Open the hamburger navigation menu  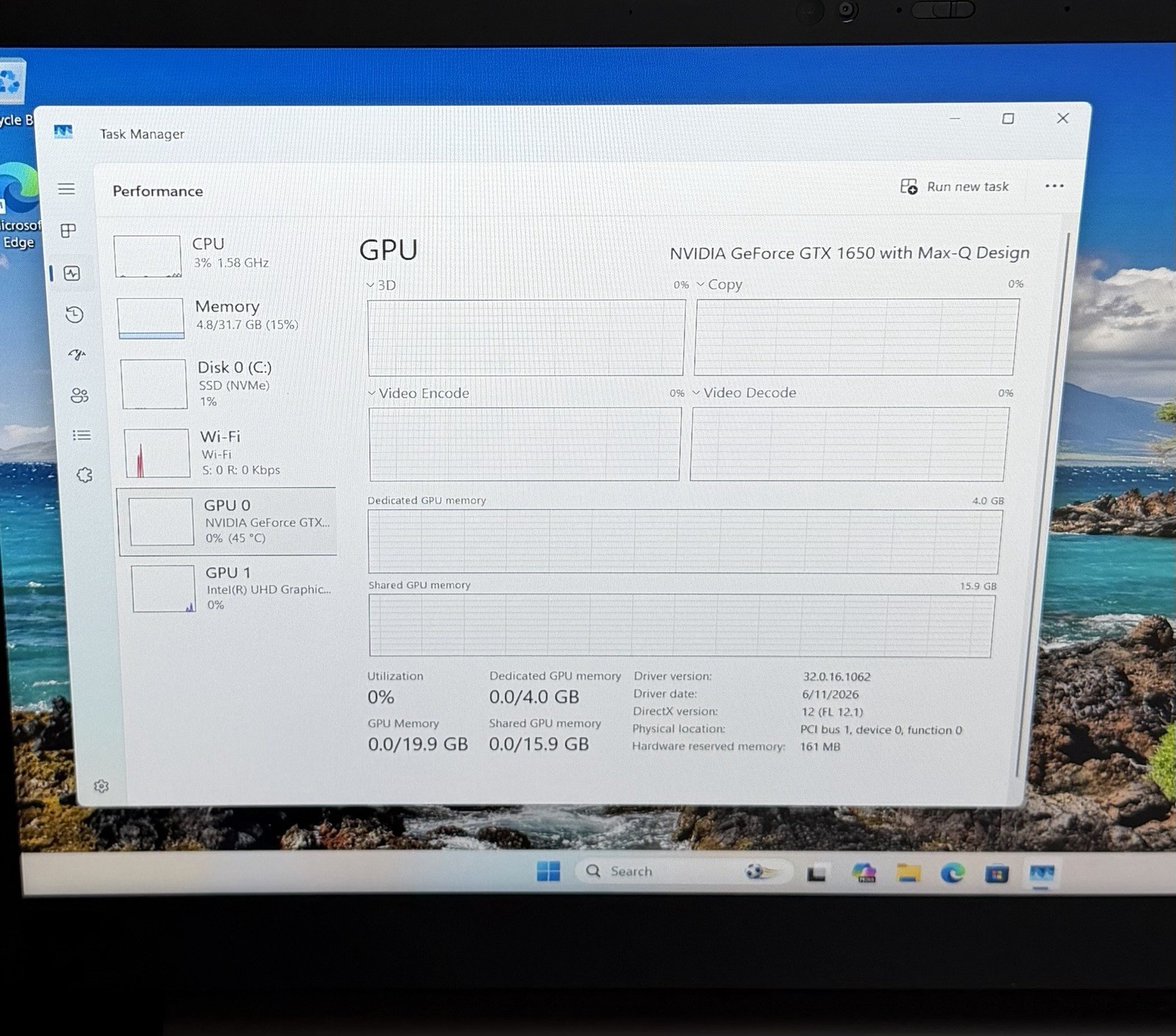click(66, 189)
